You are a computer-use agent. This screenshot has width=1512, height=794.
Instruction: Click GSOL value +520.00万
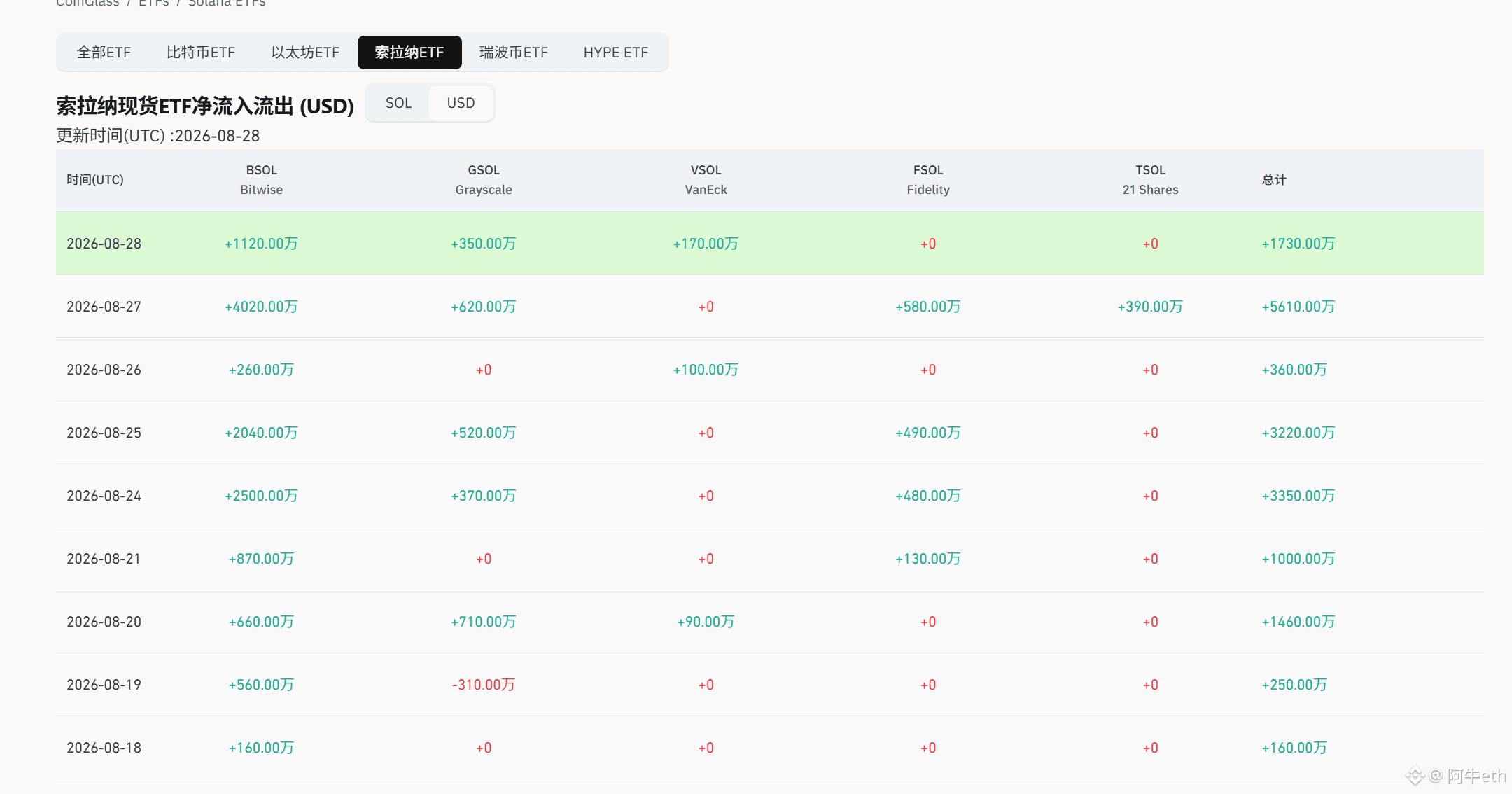(484, 433)
